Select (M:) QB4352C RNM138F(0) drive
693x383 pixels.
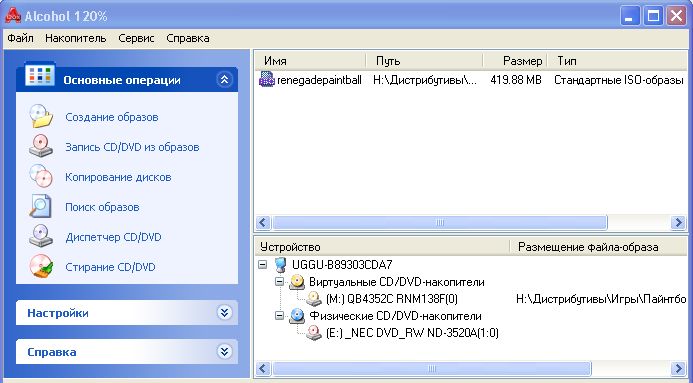pyautogui.click(x=392, y=299)
